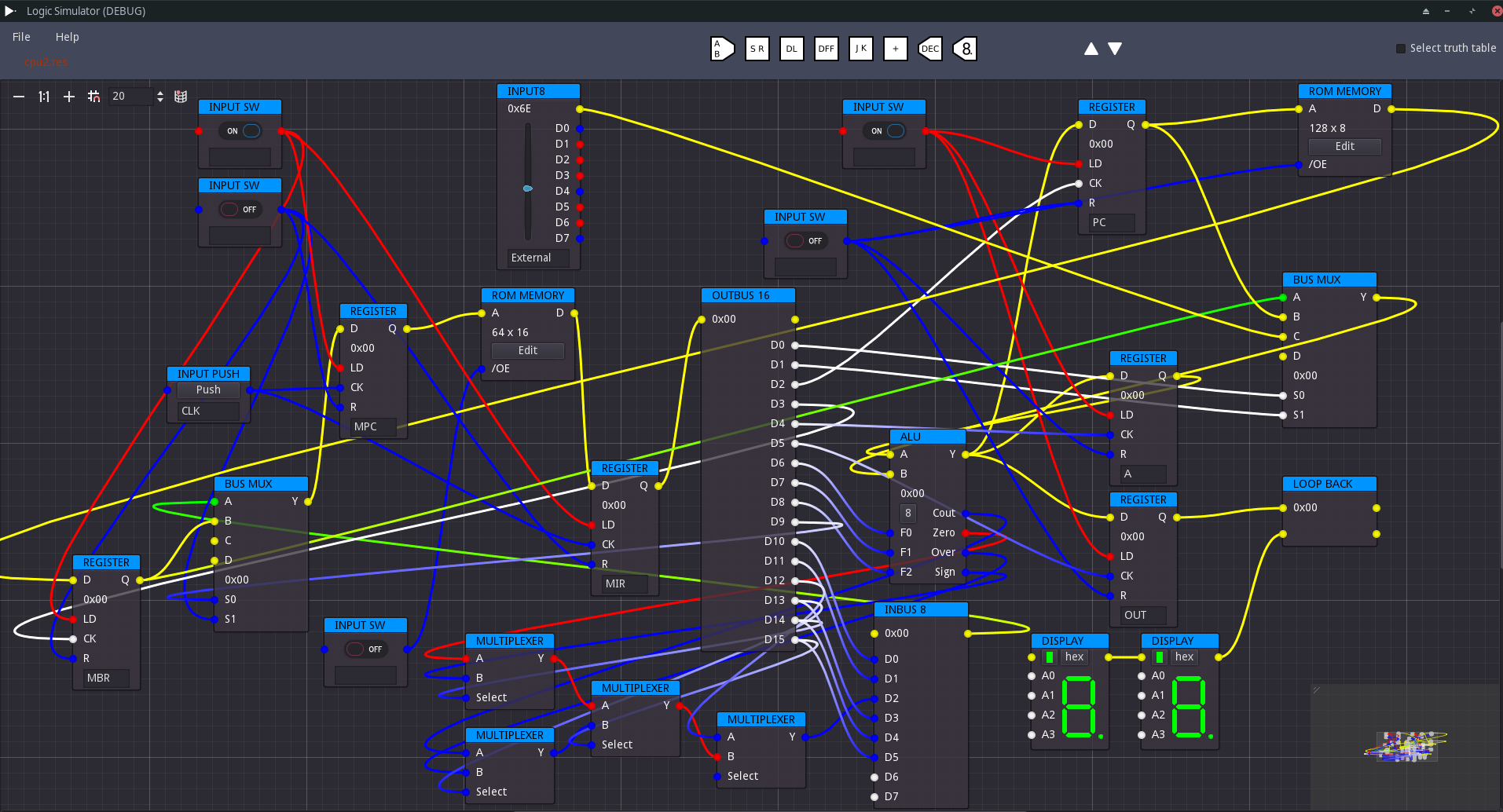Viewport: 1503px width, 812px height.
Task: Click the Y output port of upper BUS MUX
Action: click(x=1377, y=298)
